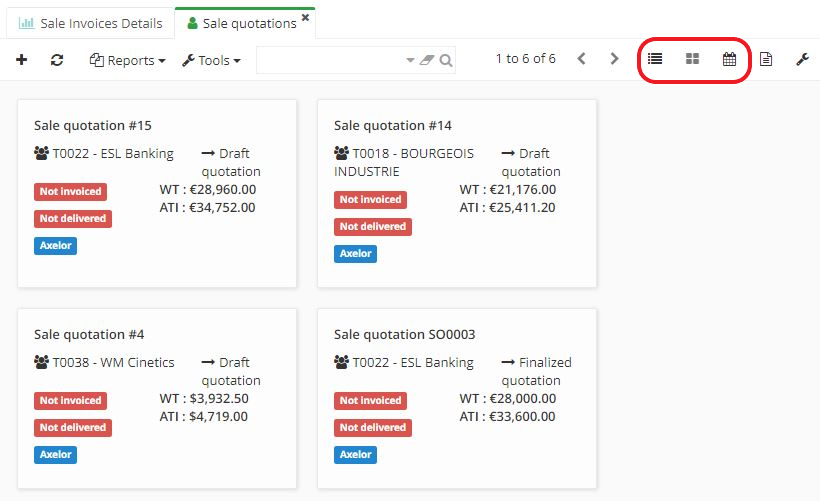Open the Reports dropdown menu
Image resolution: width=820 pixels, height=501 pixels.
(x=128, y=60)
